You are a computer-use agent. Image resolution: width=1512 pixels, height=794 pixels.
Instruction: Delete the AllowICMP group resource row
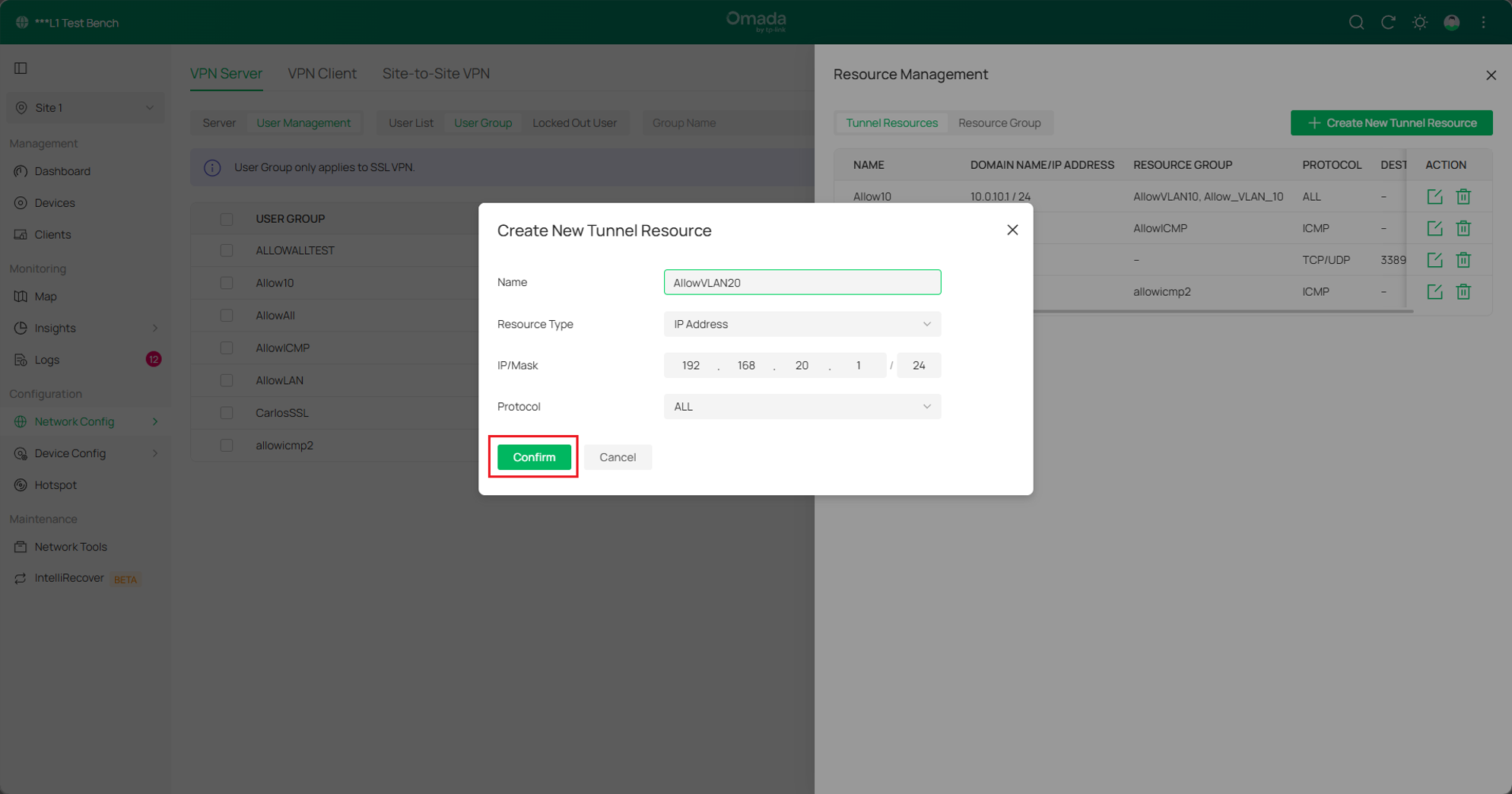coord(1463,228)
